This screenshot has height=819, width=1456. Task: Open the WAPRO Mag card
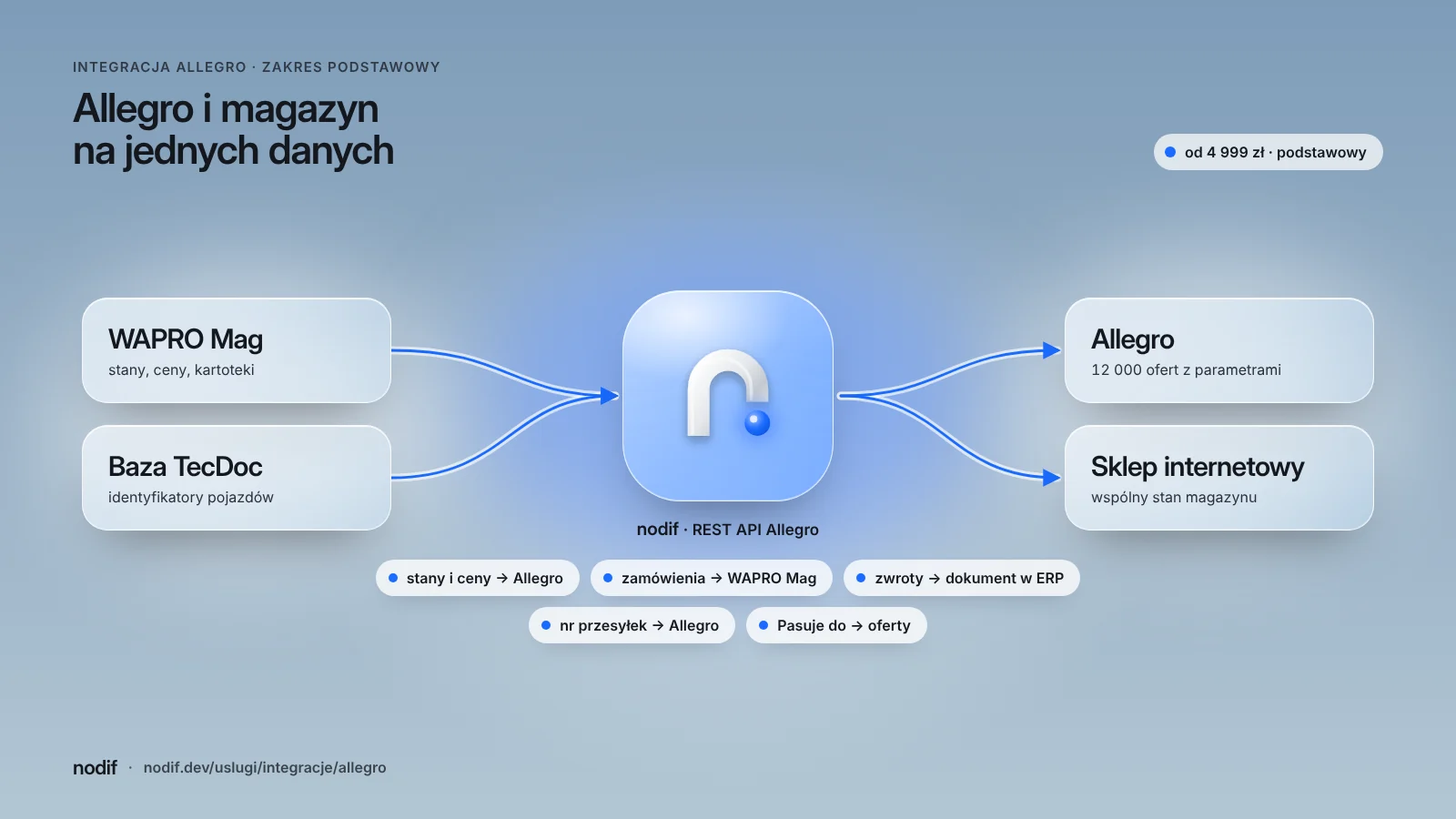(237, 350)
